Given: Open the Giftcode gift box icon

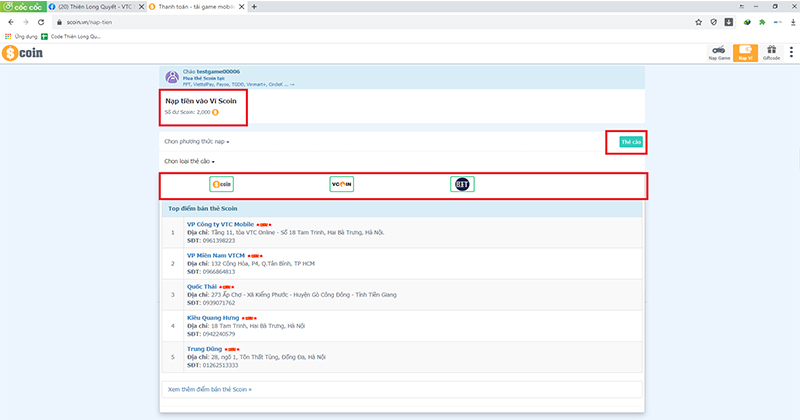Looking at the screenshot, I should coord(771,53).
